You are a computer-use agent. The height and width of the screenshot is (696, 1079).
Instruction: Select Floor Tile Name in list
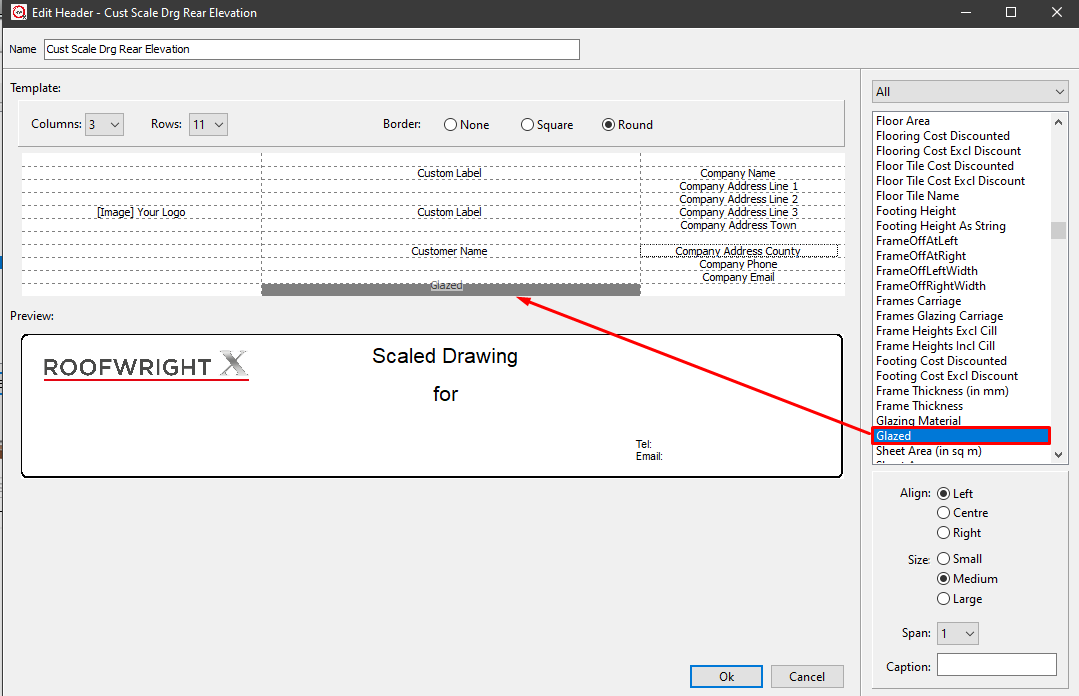coord(917,196)
